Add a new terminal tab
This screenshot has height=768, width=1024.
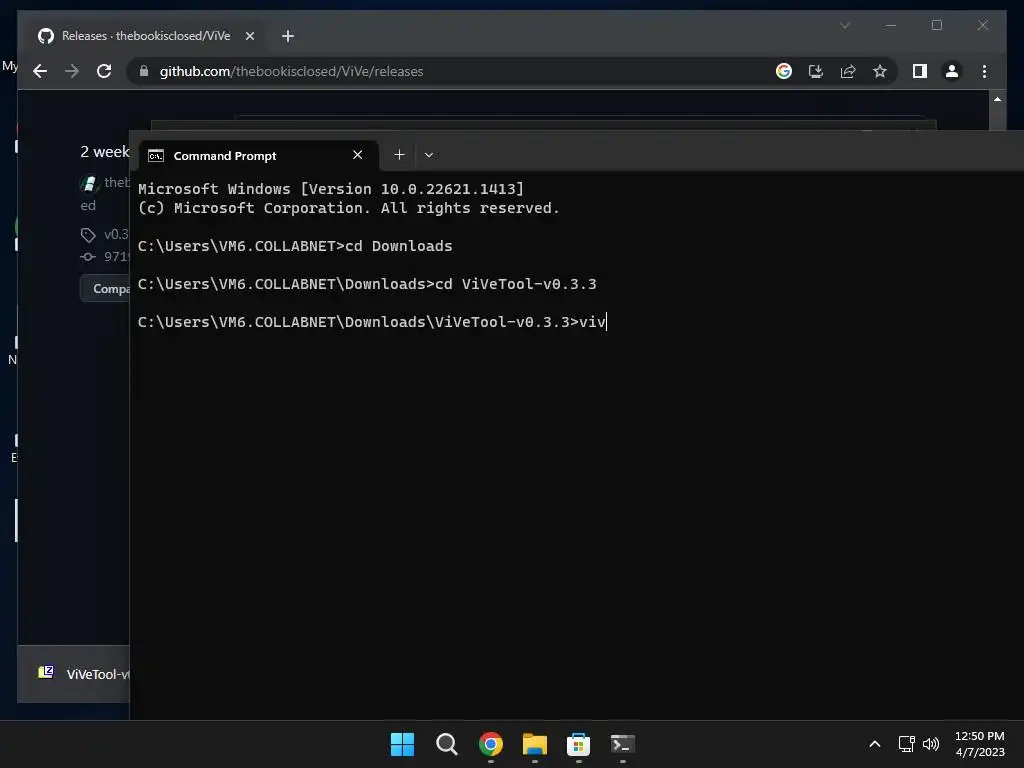[x=399, y=155]
